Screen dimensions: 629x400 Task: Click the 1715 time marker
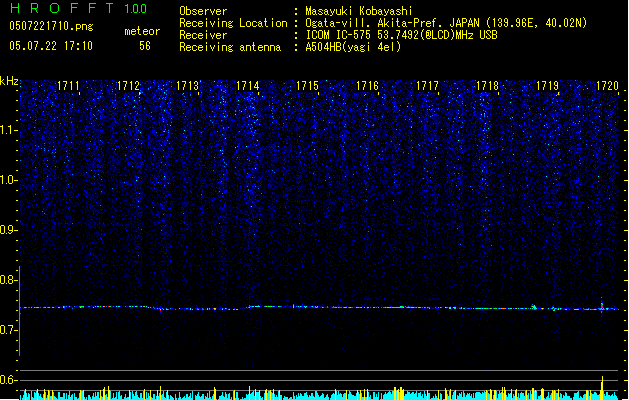pos(307,86)
